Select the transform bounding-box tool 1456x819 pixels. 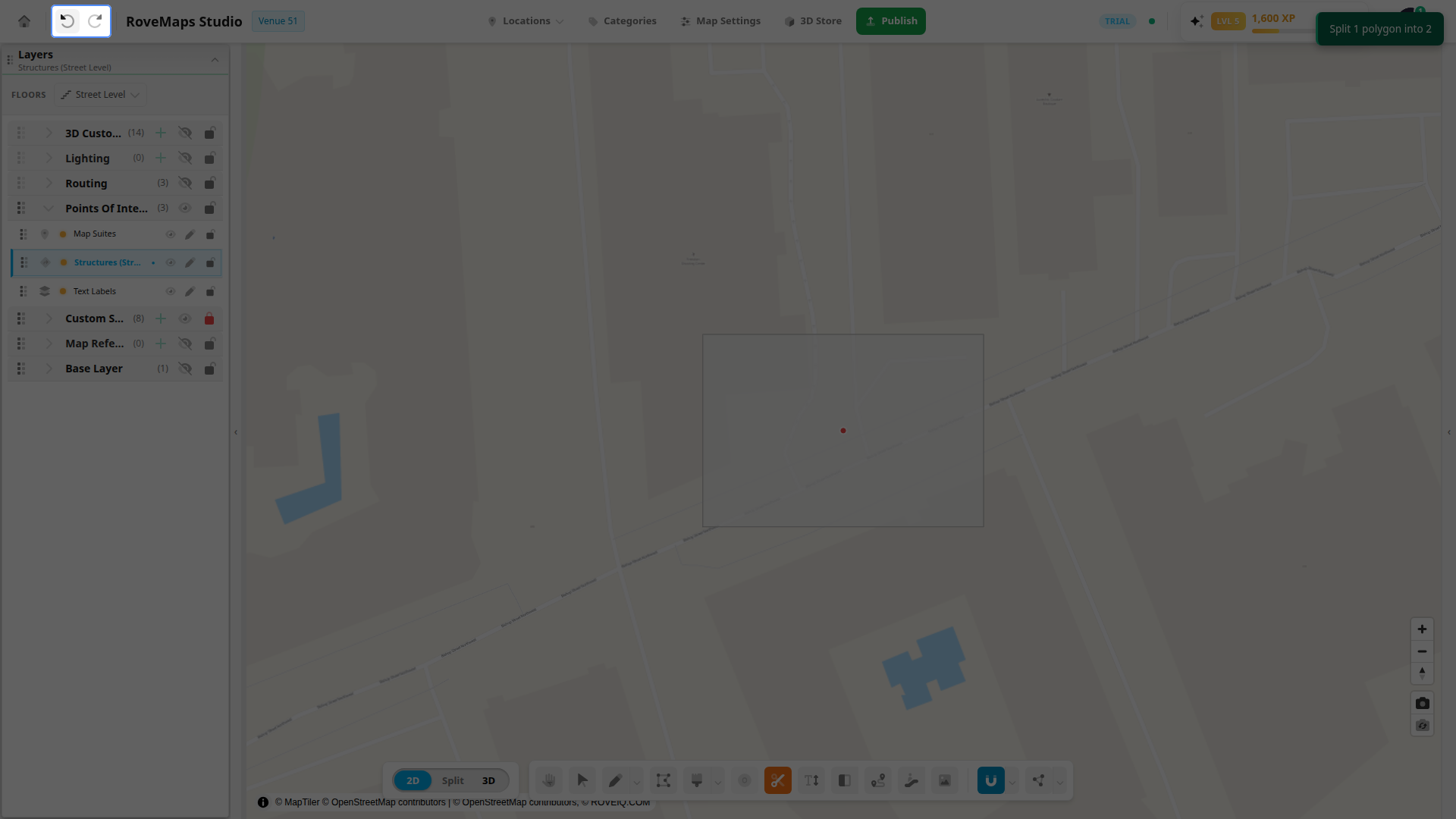pyautogui.click(x=664, y=780)
